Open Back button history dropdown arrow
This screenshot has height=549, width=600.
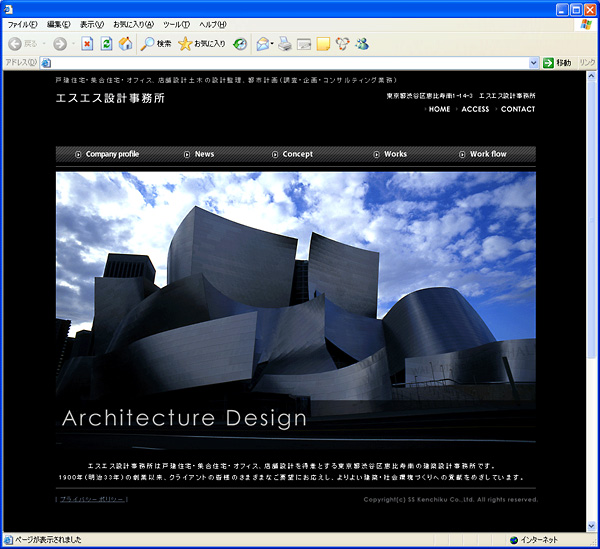click(44, 44)
